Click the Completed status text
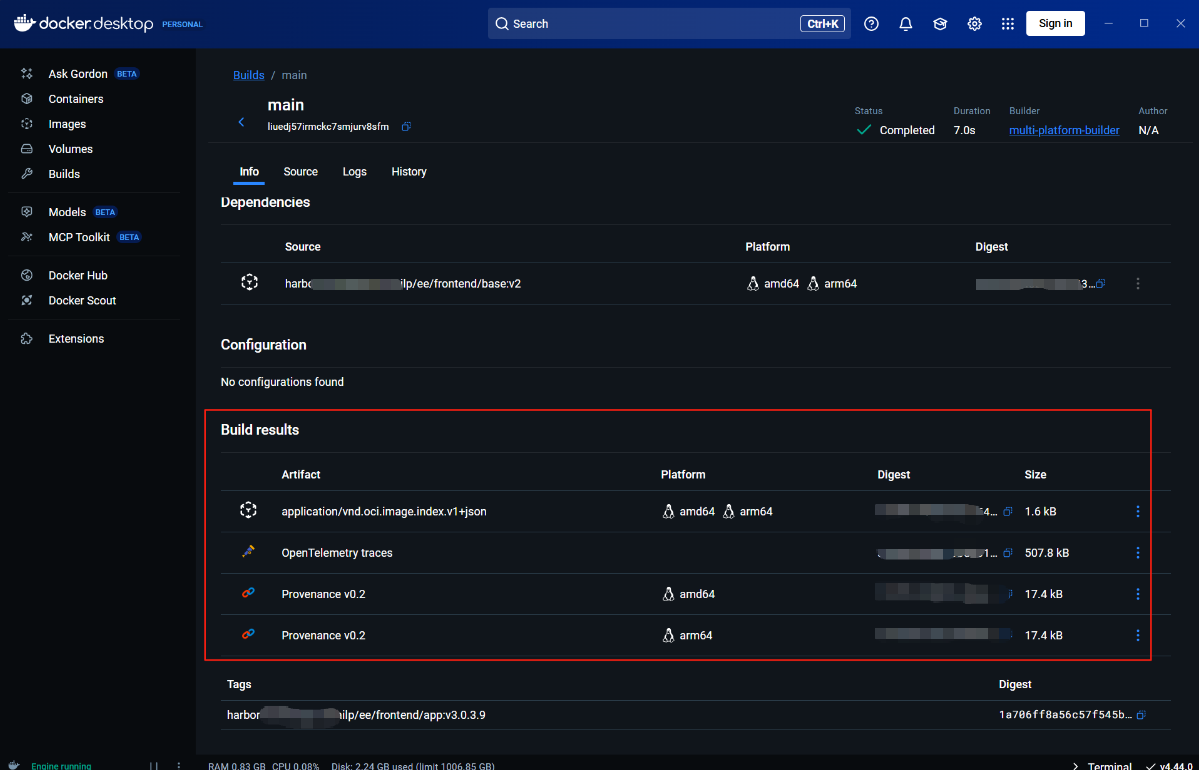The image size is (1199, 770). point(907,131)
